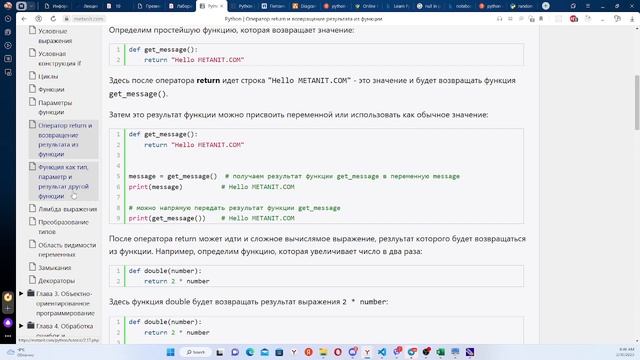Open Функция как тип, параметр link
The image size is (640, 360).
tap(63, 181)
